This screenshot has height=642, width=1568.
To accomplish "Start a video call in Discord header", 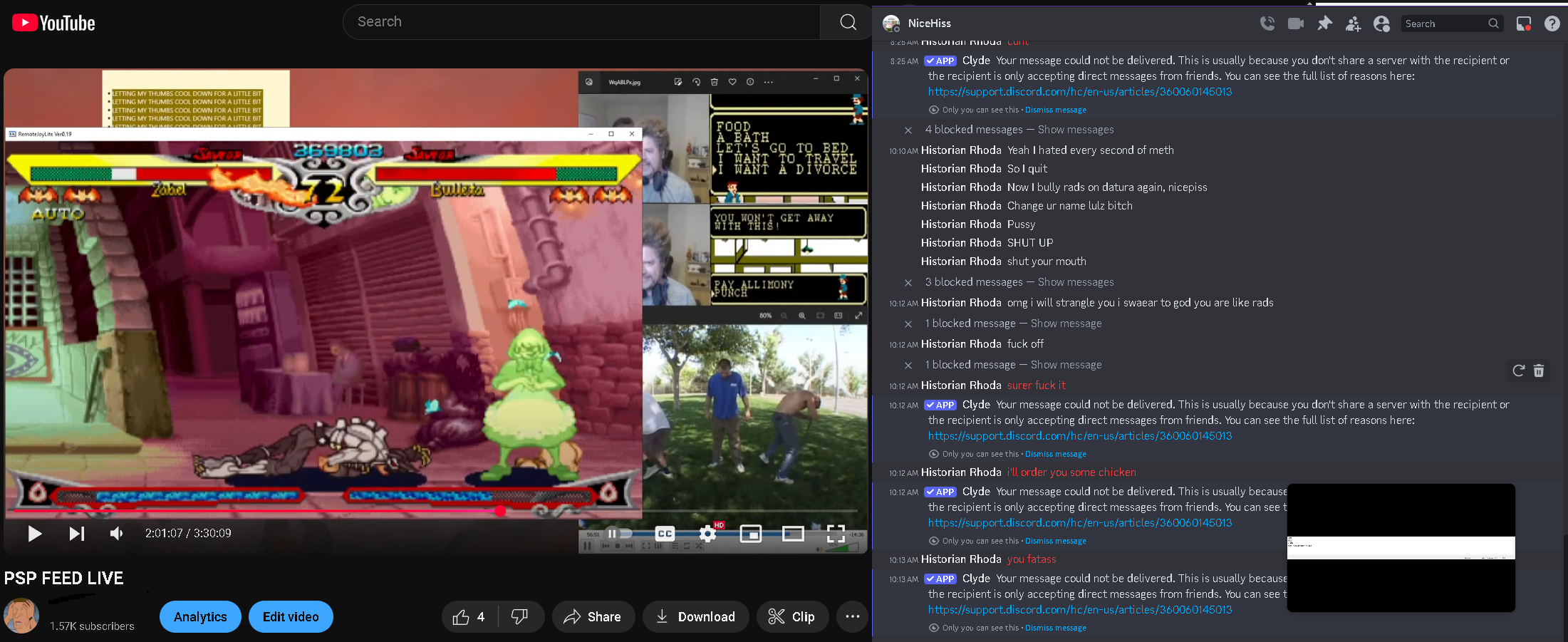I will (1296, 24).
